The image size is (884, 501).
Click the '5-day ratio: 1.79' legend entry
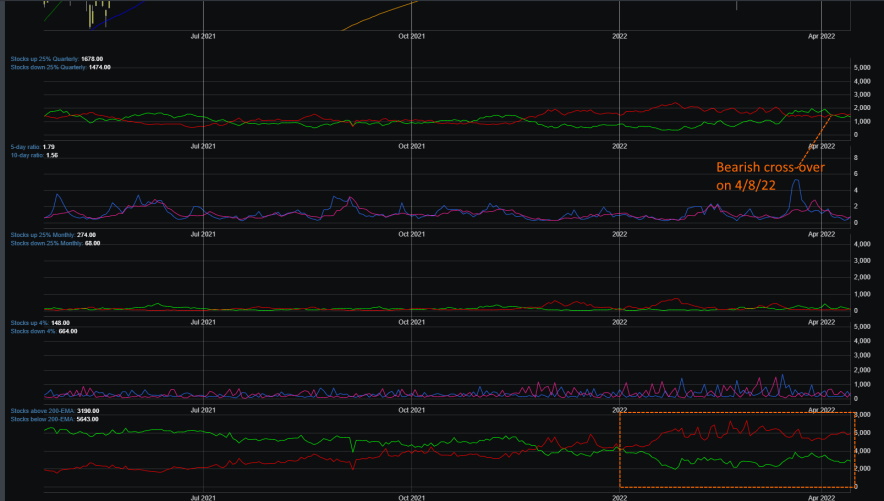tap(33, 147)
